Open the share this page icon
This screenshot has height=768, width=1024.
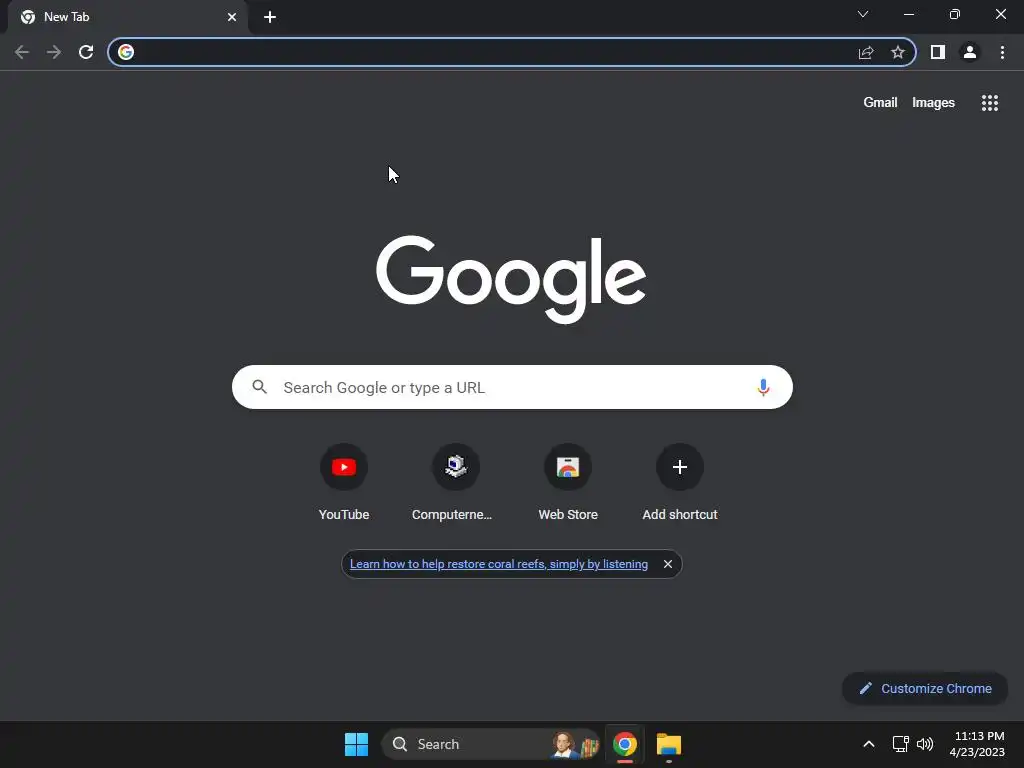(x=866, y=52)
